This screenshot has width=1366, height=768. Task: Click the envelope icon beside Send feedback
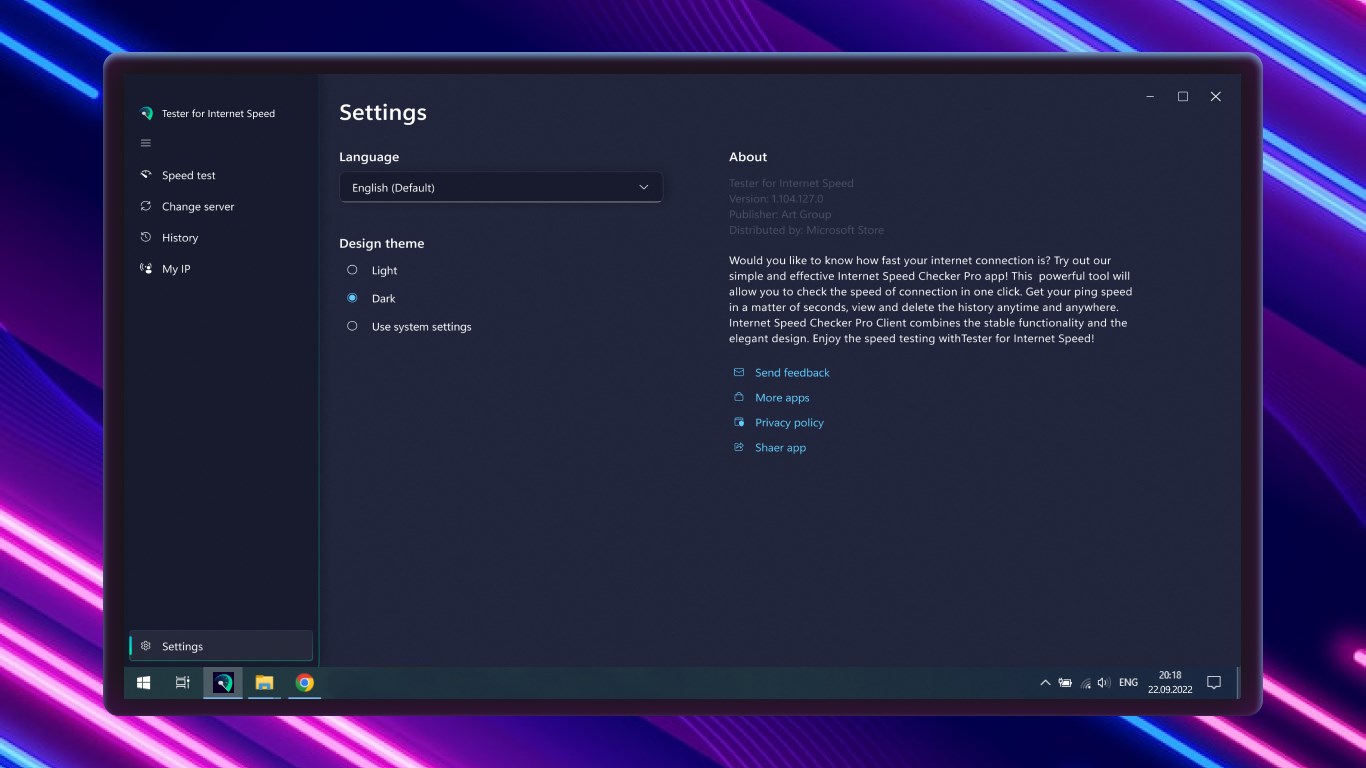click(x=739, y=372)
